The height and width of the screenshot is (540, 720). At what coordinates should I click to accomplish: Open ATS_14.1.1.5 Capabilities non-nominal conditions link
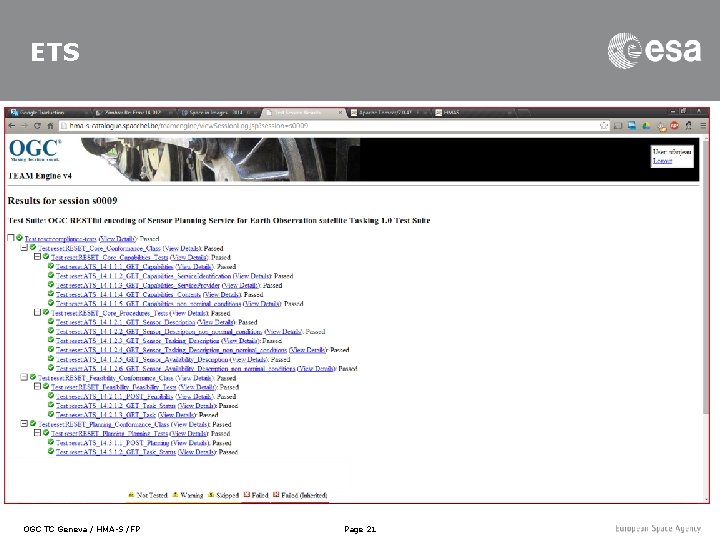click(148, 304)
